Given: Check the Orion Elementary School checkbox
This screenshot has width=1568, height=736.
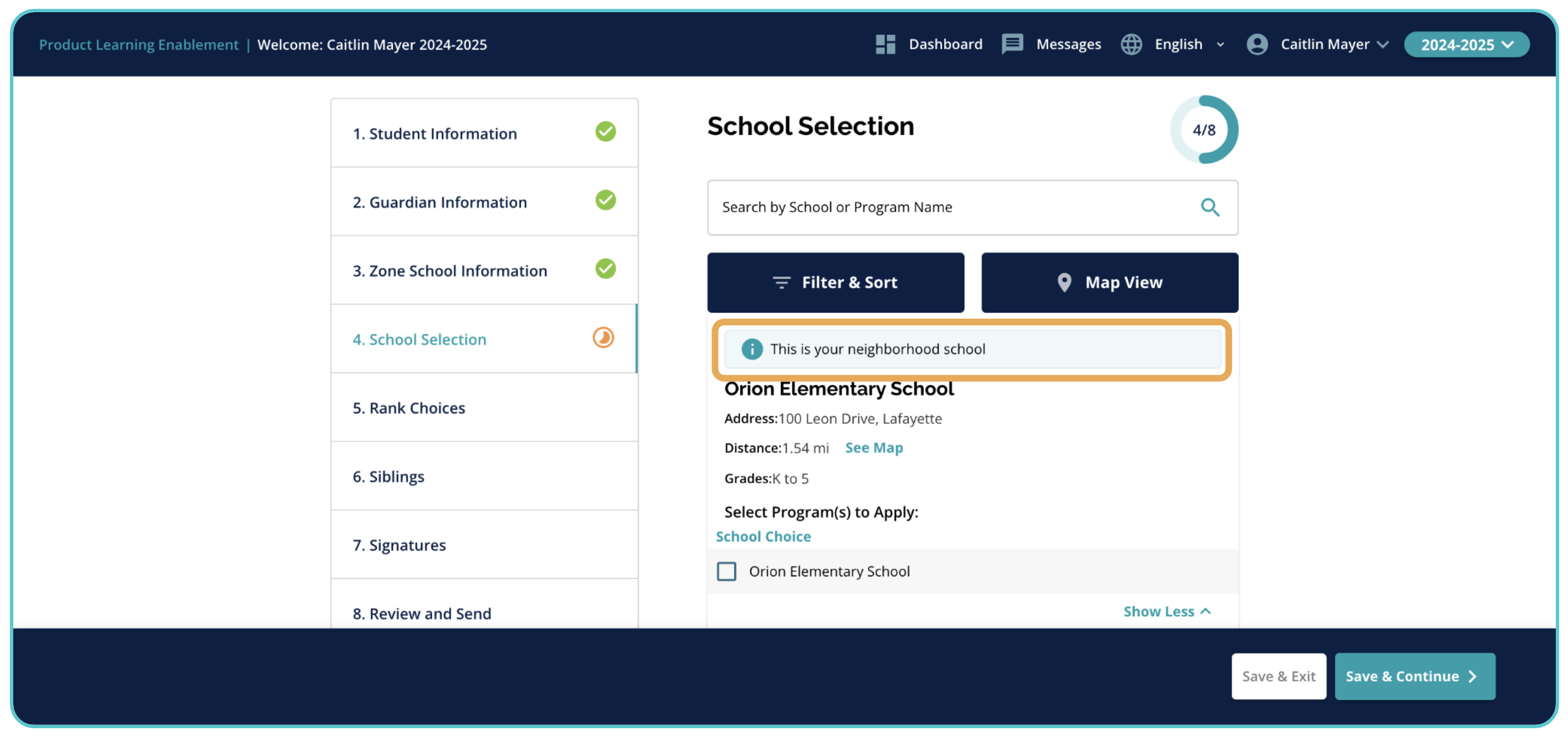Looking at the screenshot, I should [x=726, y=571].
